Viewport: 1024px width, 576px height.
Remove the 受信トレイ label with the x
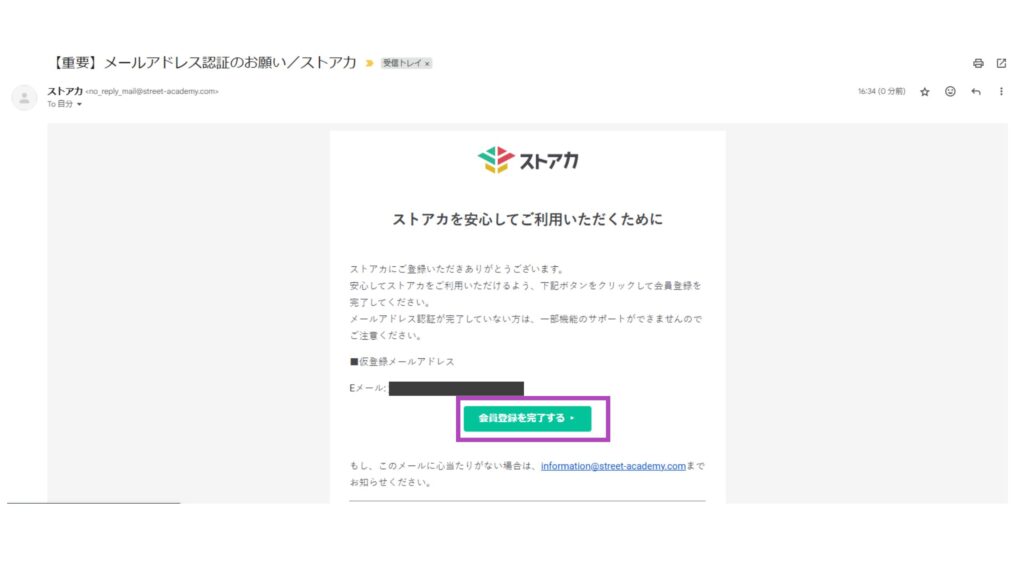(x=427, y=64)
